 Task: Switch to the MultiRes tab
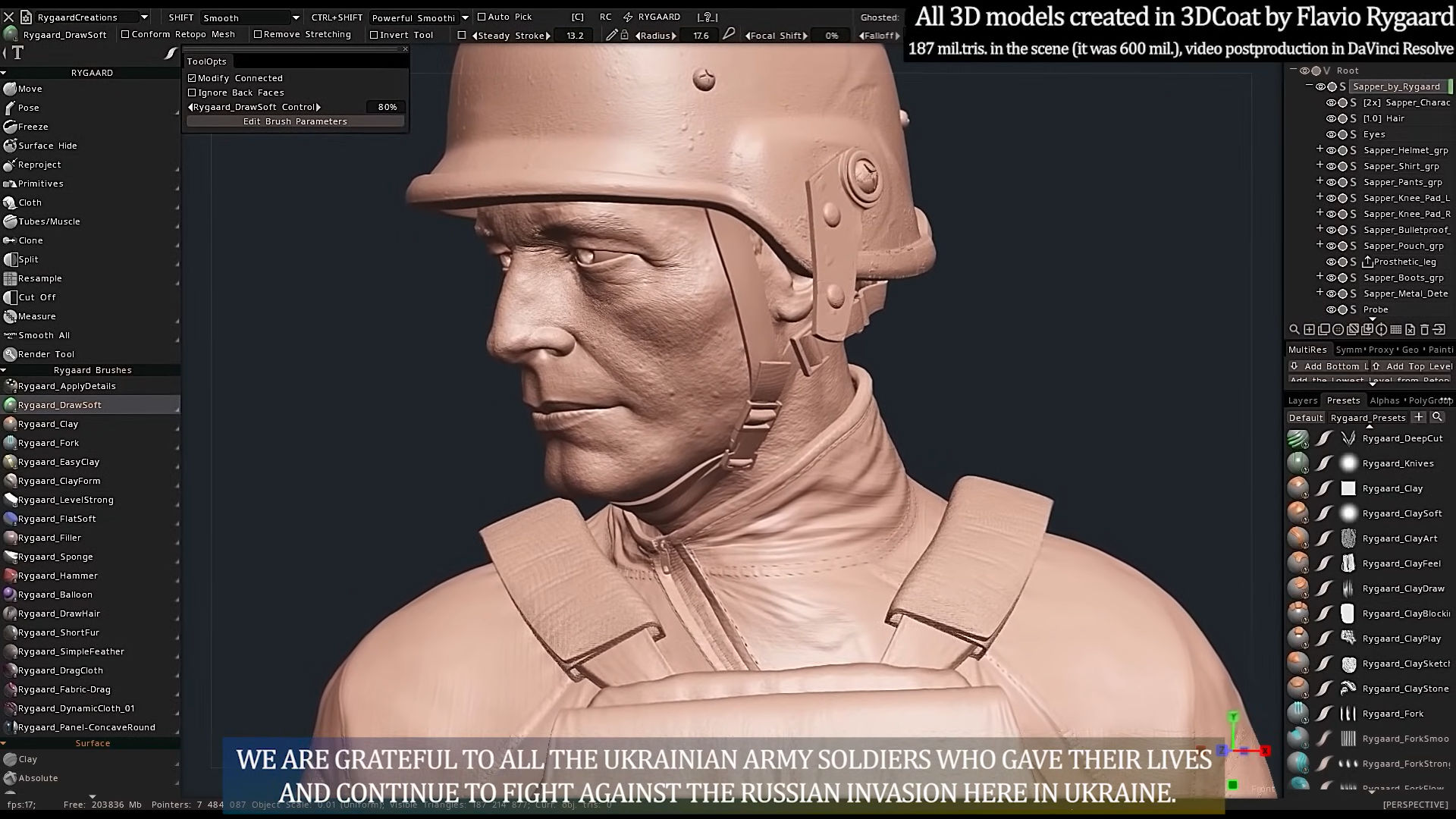pos(1307,350)
